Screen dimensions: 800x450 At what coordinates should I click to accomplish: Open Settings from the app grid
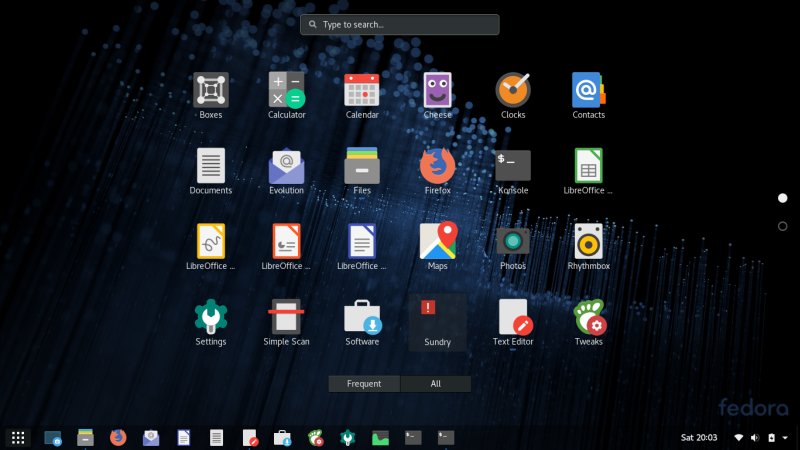[211, 322]
